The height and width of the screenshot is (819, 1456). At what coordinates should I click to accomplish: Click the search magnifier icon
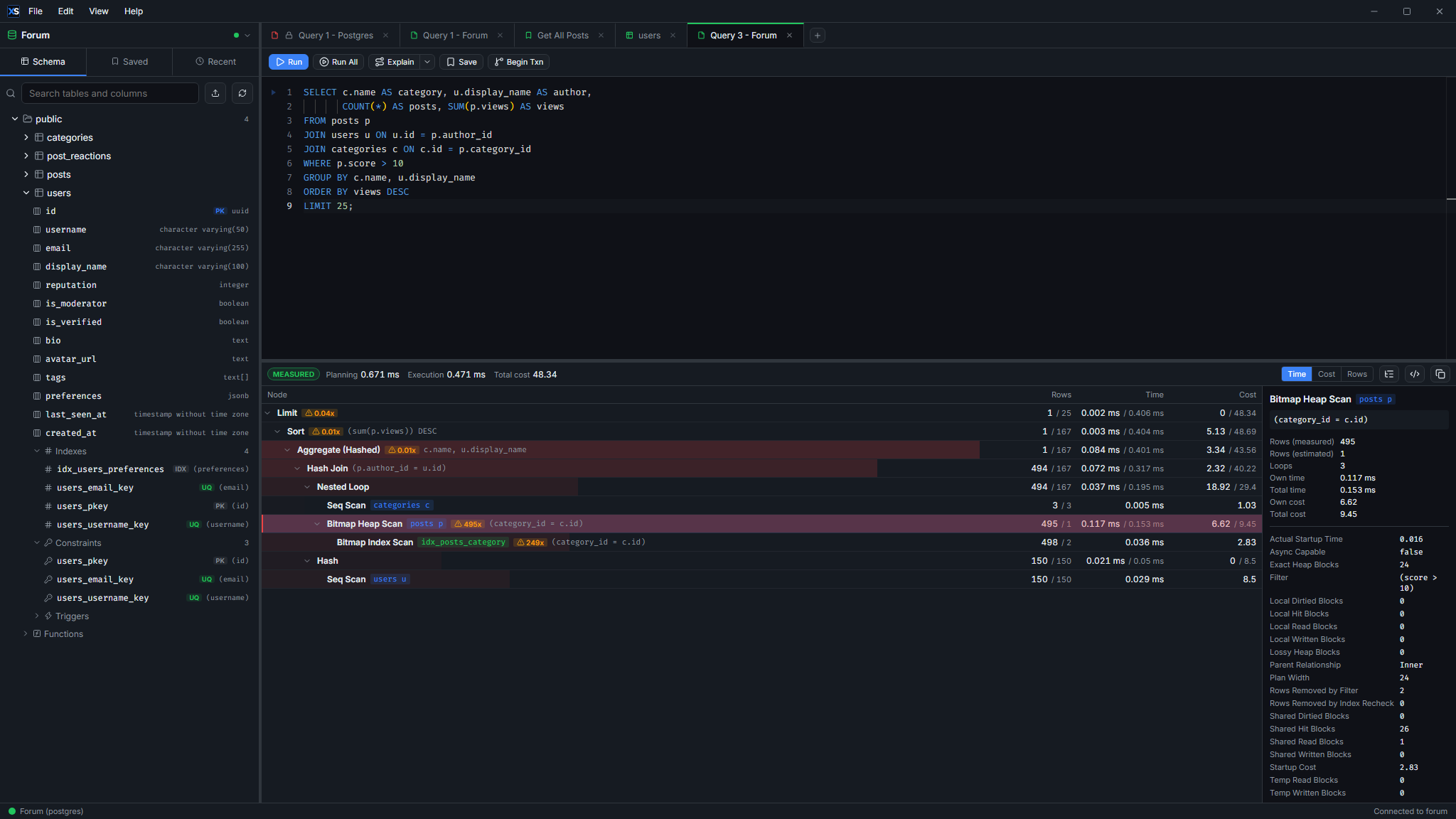click(x=11, y=93)
